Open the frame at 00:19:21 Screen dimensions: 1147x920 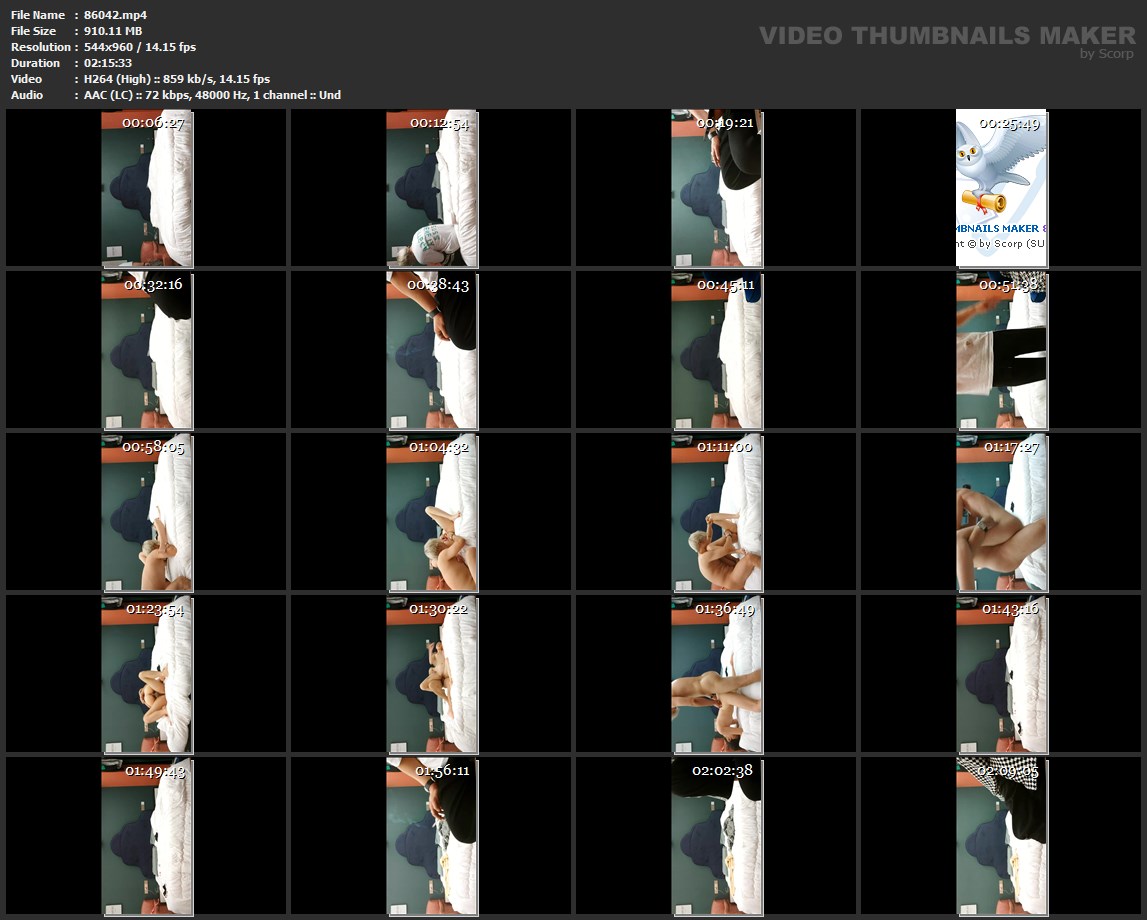[716, 188]
